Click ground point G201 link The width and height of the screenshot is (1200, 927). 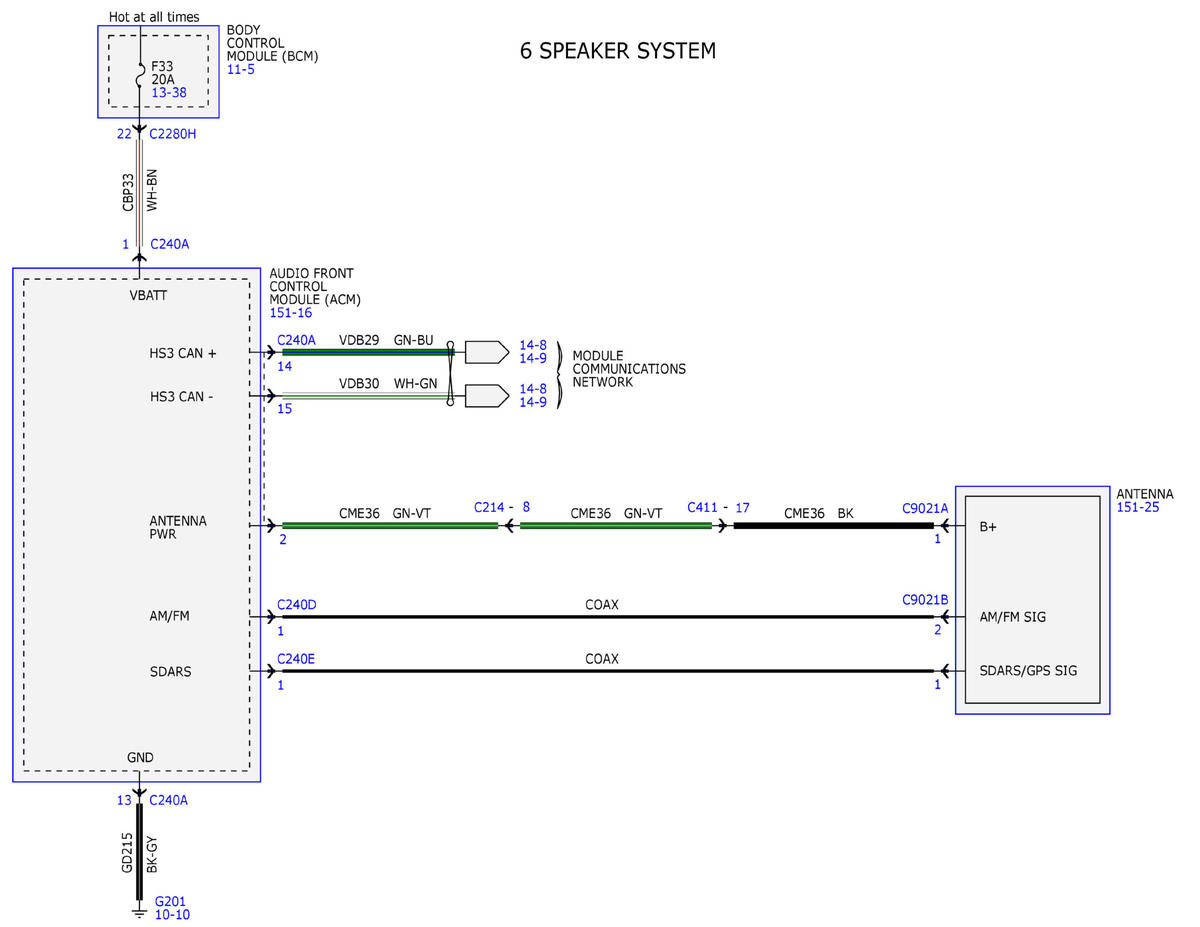coord(170,901)
